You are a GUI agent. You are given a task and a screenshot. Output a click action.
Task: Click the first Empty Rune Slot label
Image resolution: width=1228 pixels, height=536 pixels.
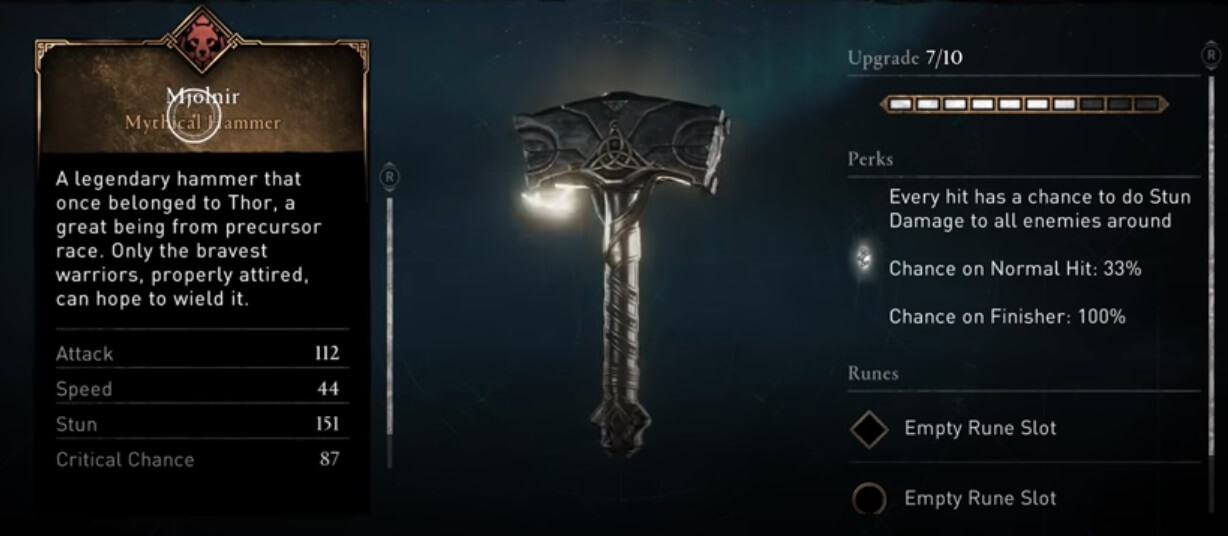point(980,428)
